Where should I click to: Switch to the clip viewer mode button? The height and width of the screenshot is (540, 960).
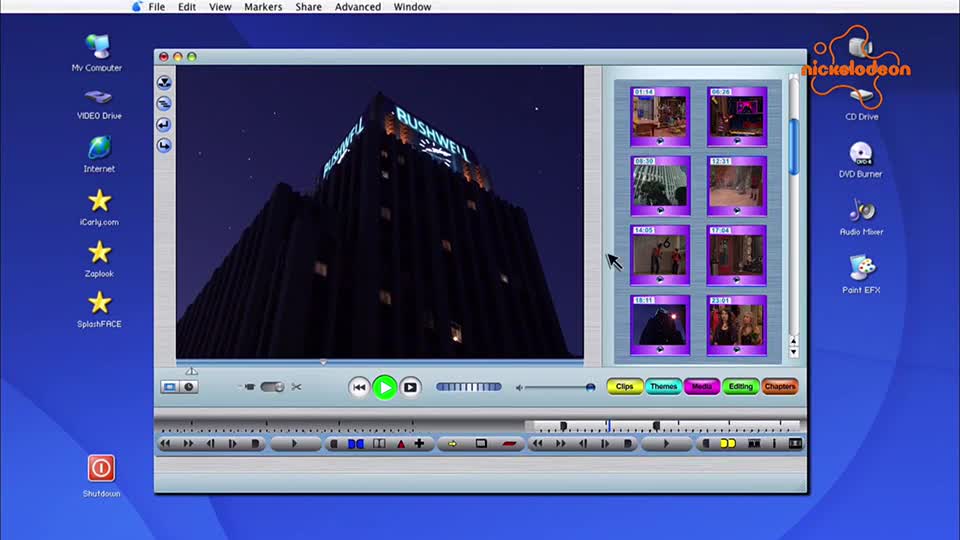point(170,387)
